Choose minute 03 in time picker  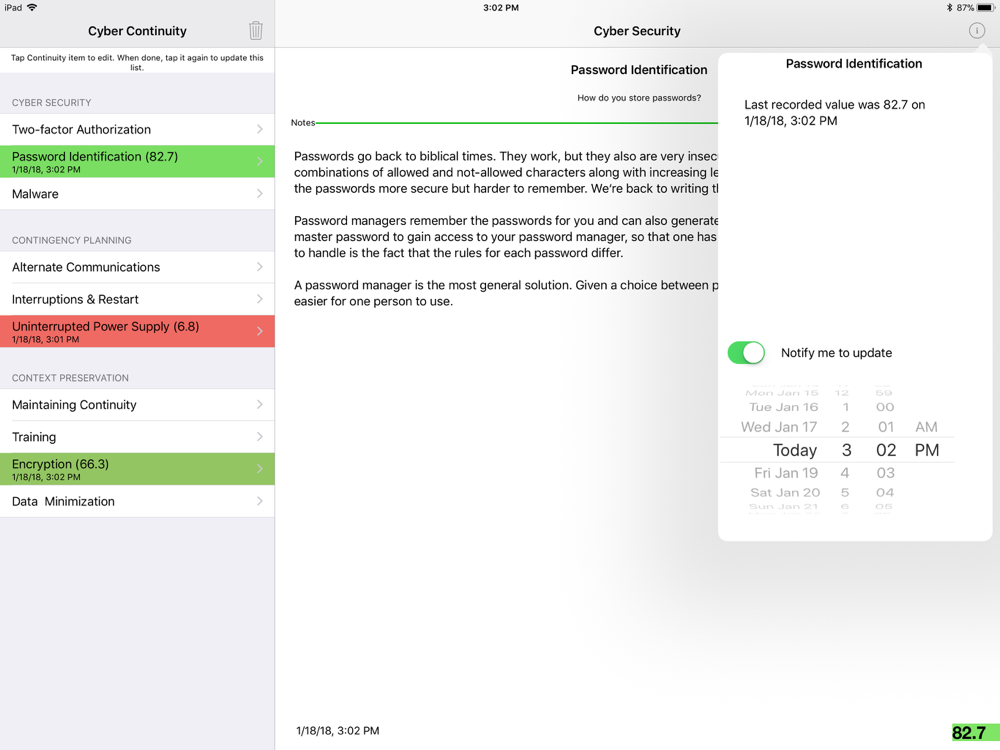[x=885, y=473]
